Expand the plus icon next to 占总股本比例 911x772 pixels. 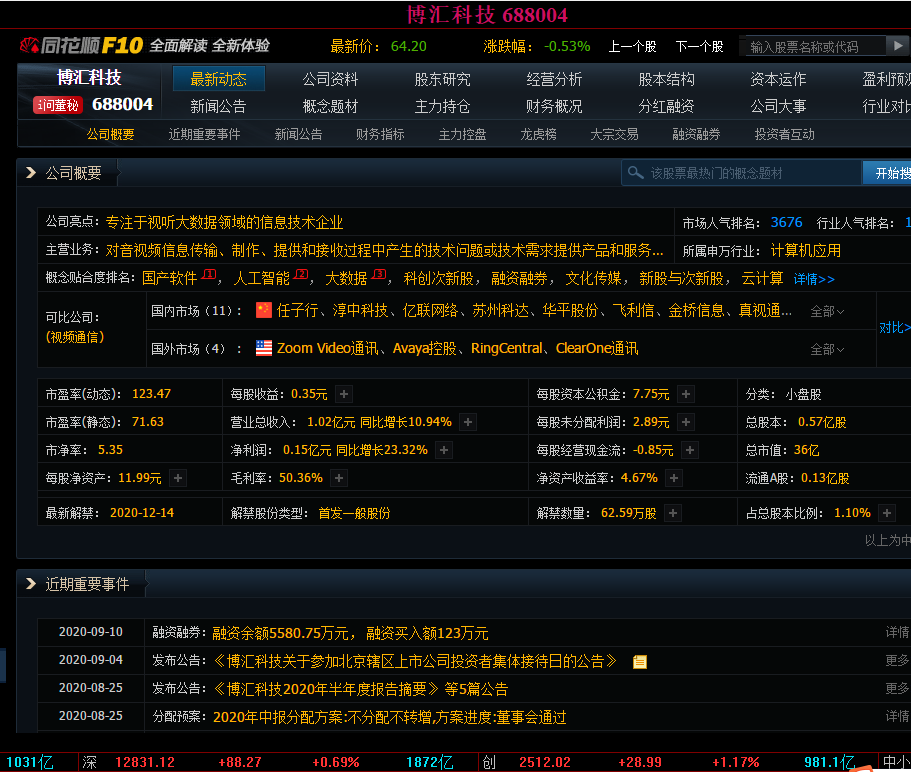pos(887,514)
